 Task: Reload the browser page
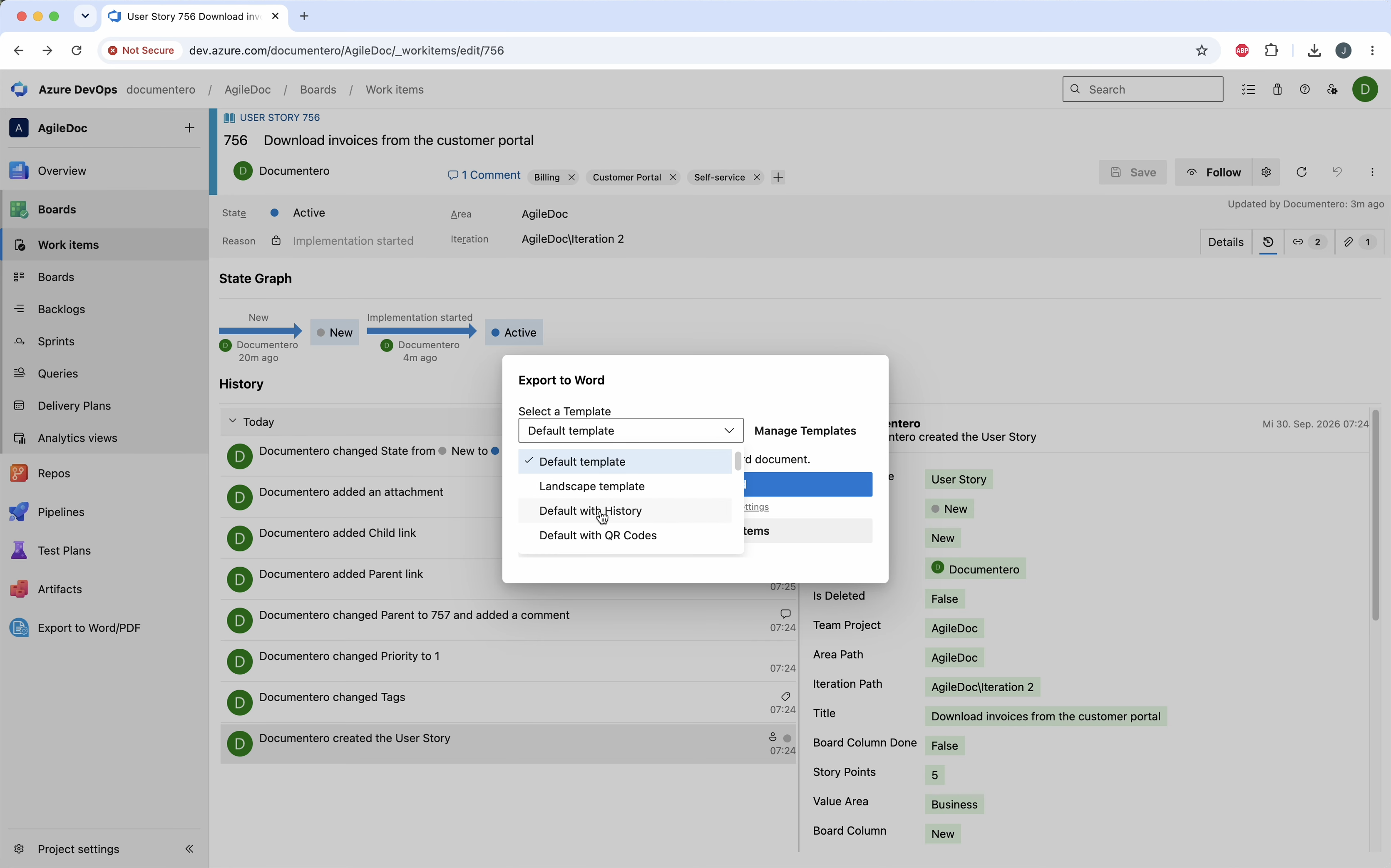[76, 50]
